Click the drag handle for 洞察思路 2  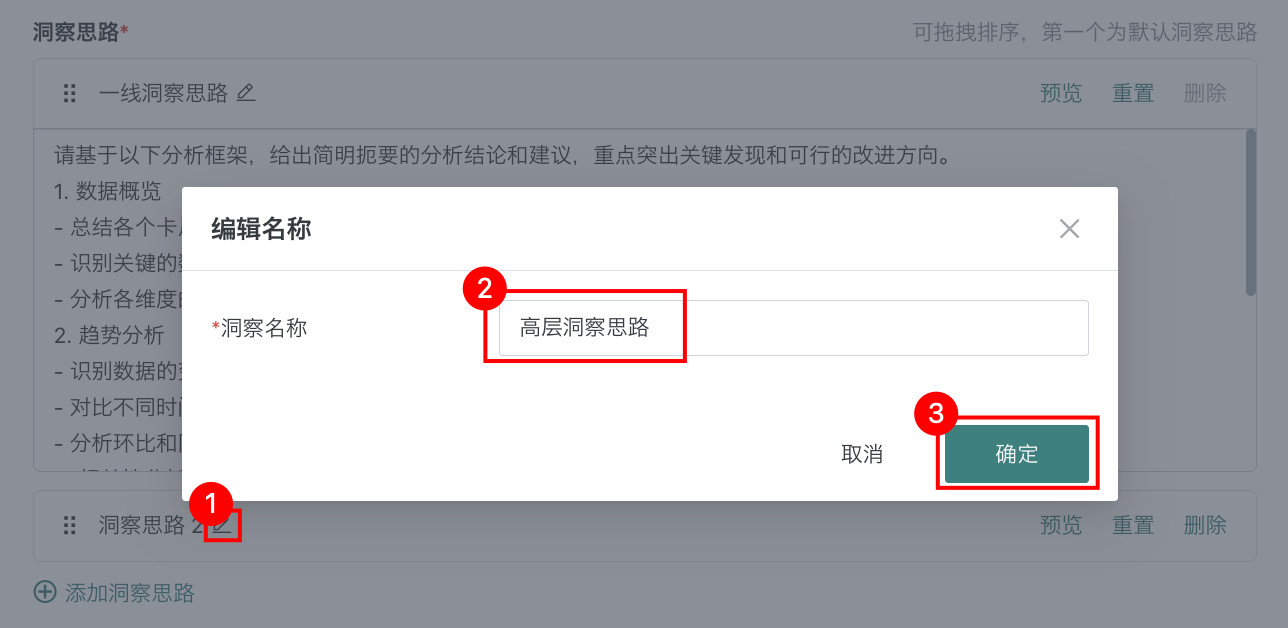[x=70, y=525]
